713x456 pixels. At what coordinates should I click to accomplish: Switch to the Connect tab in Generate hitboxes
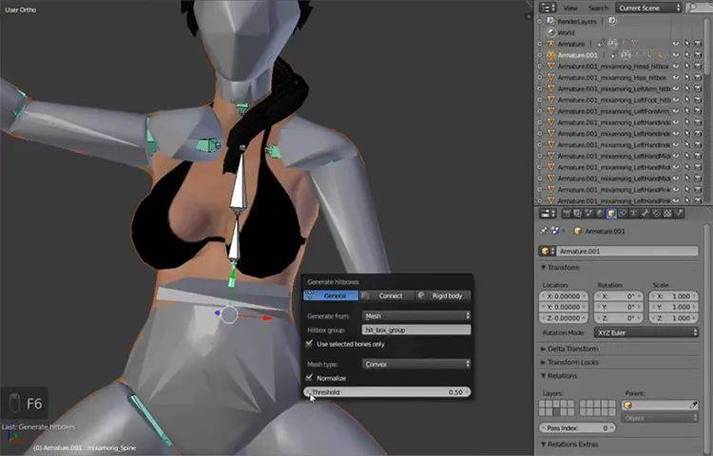point(387,296)
